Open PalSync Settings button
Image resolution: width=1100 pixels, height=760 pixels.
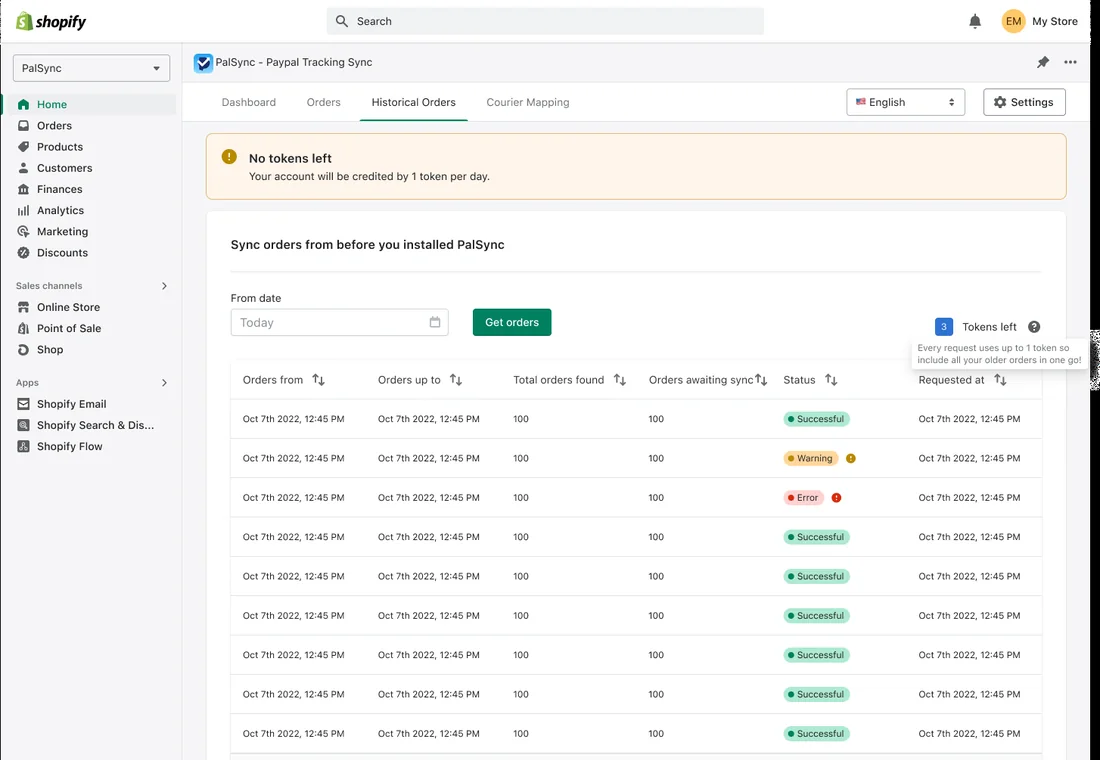click(1024, 102)
